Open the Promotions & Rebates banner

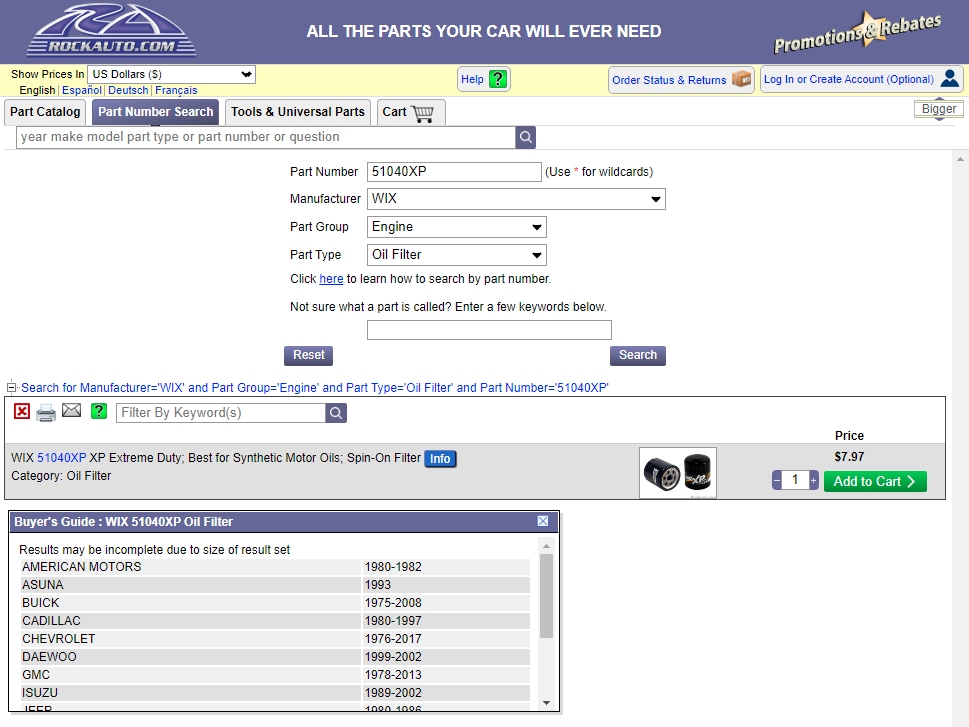(858, 33)
